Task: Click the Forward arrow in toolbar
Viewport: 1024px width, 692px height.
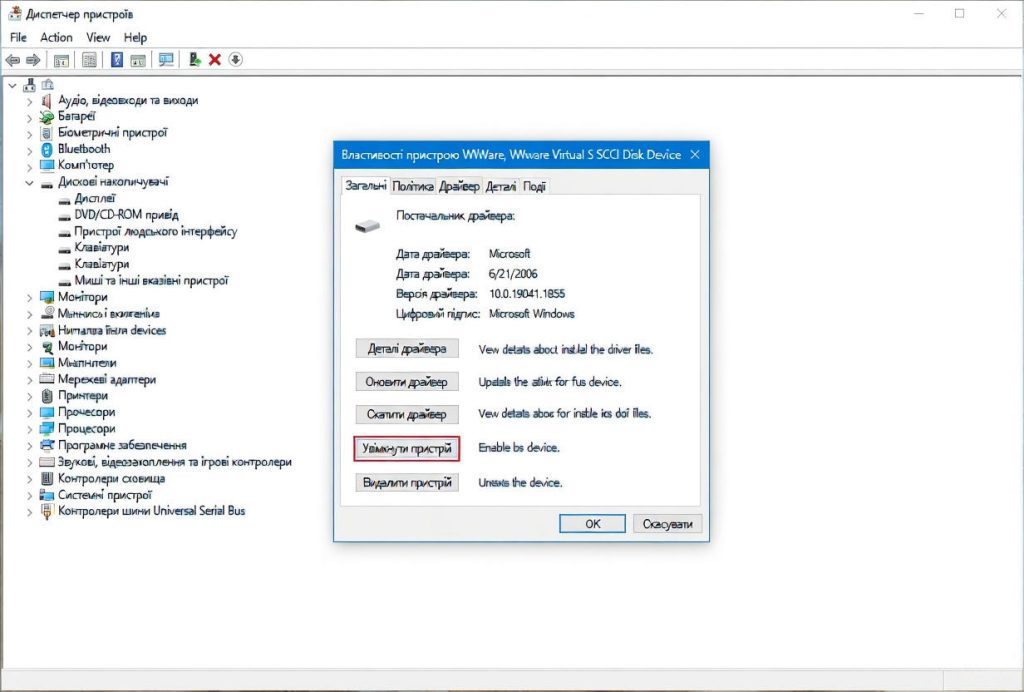Action: (33, 60)
